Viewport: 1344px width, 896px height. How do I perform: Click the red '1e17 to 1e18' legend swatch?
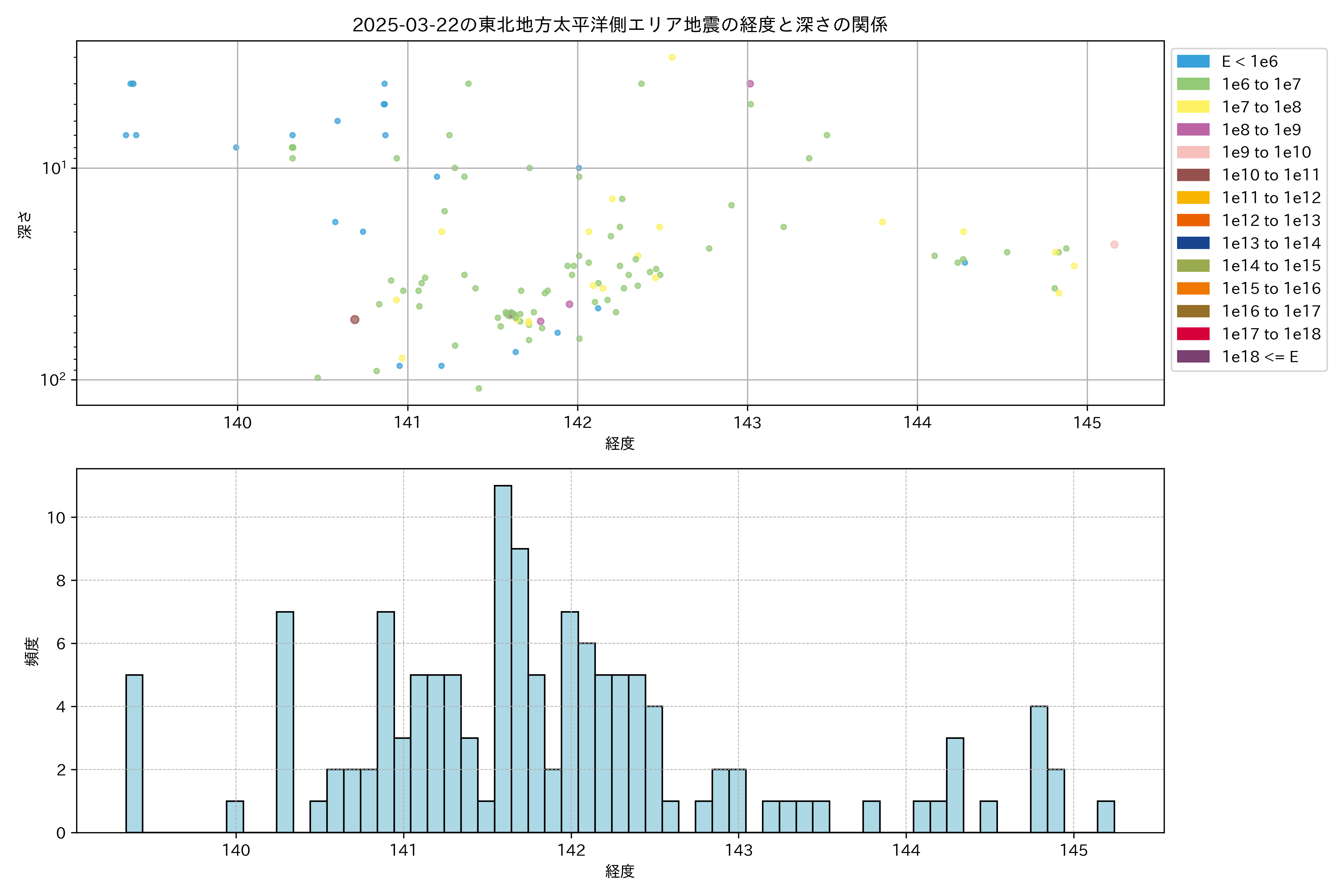click(x=1192, y=334)
